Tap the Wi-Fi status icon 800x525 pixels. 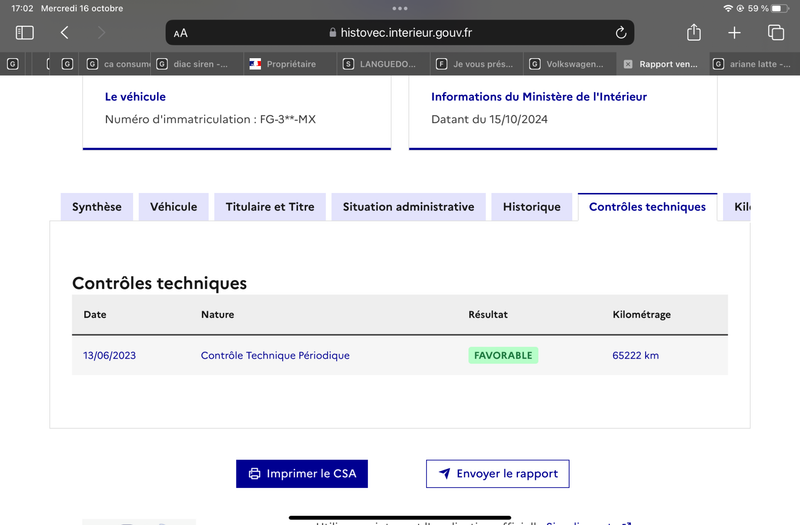pyautogui.click(x=728, y=8)
